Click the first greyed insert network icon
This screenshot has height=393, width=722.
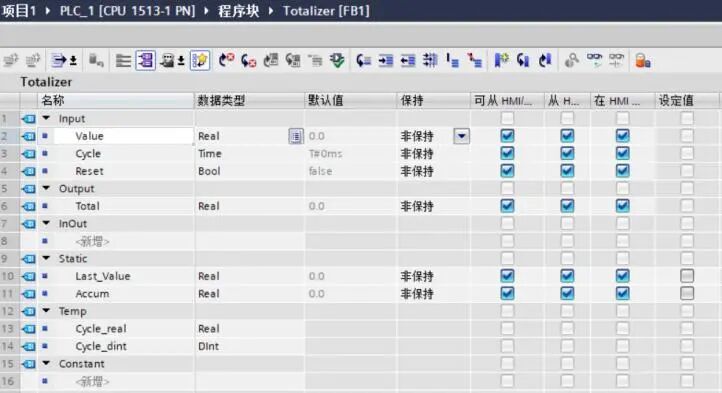[x=11, y=60]
